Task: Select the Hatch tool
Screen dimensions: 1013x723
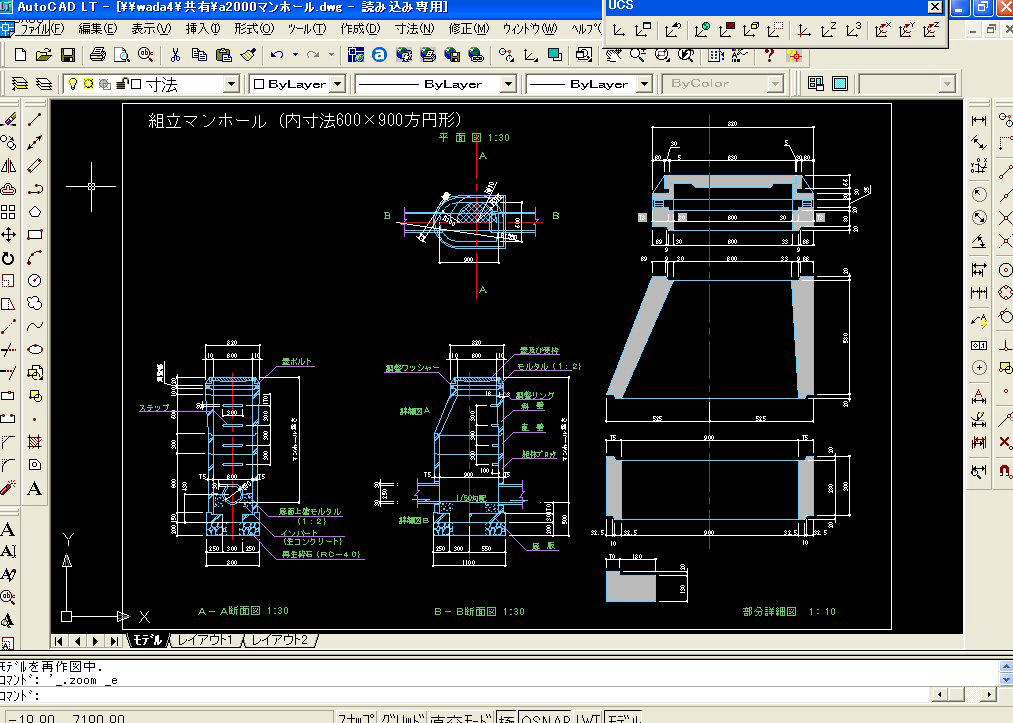Action: coord(35,442)
